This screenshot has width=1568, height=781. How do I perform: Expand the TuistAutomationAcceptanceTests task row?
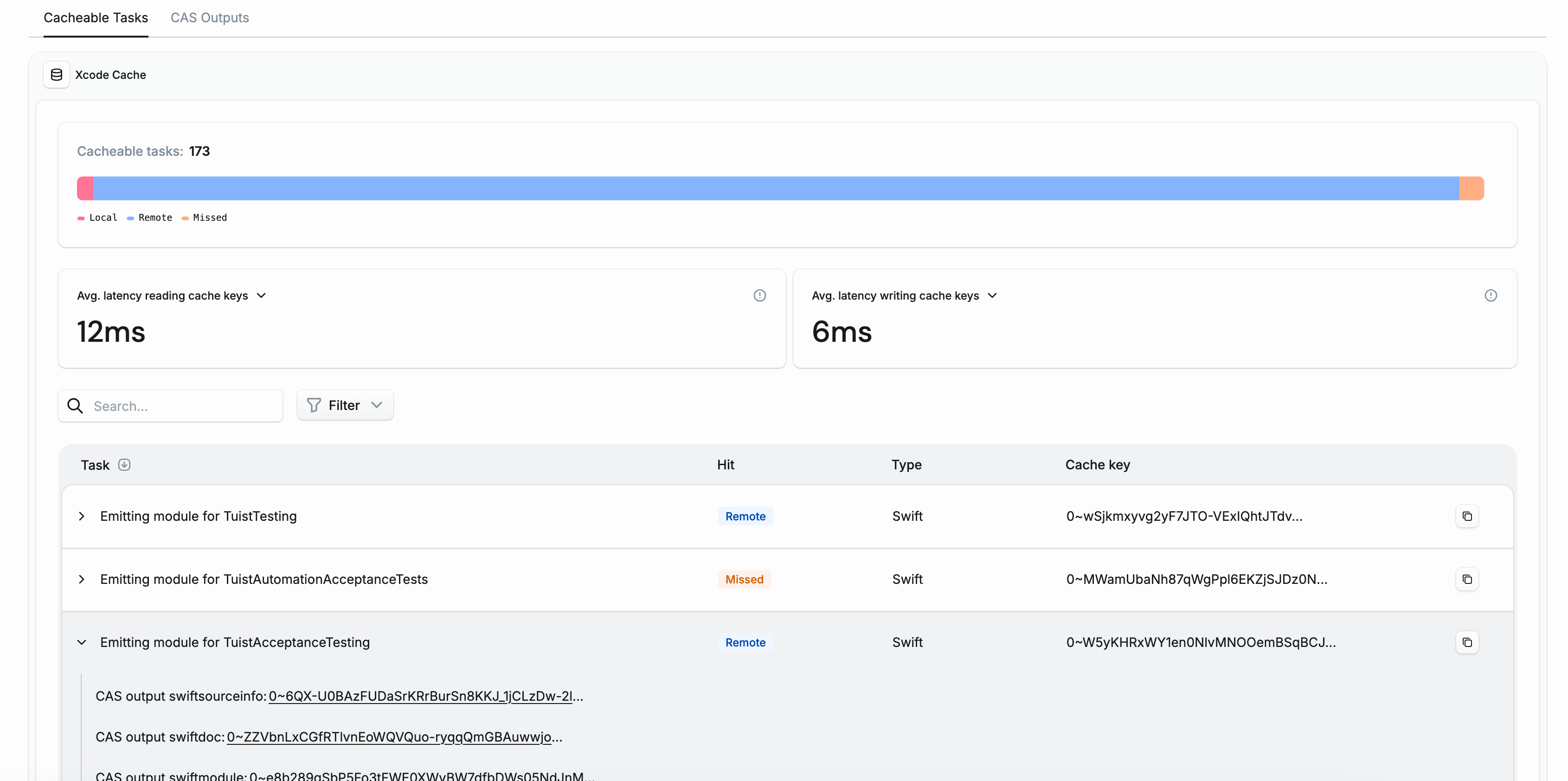(82, 579)
